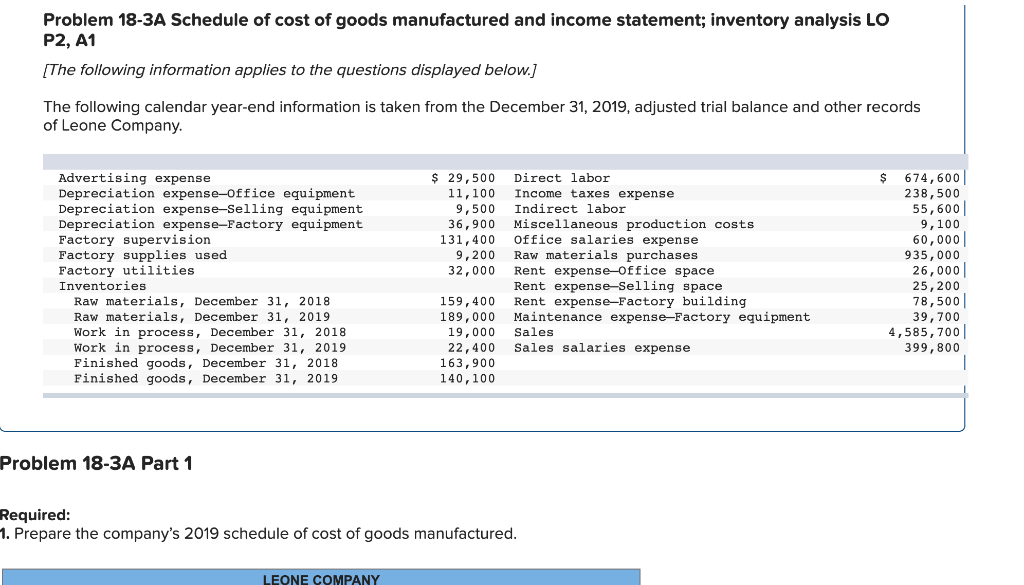Click the Problem 18-3A Part 1 heading
1024x585 pixels.
coord(96,463)
